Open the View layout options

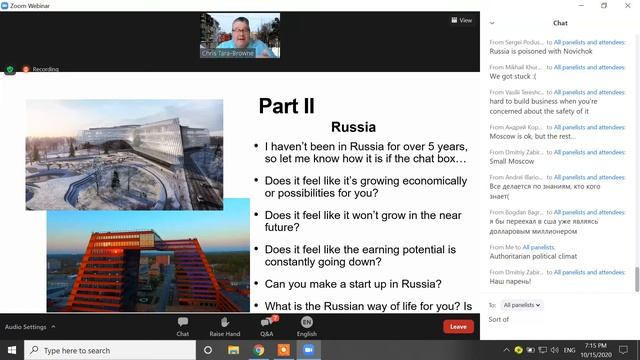(x=462, y=20)
